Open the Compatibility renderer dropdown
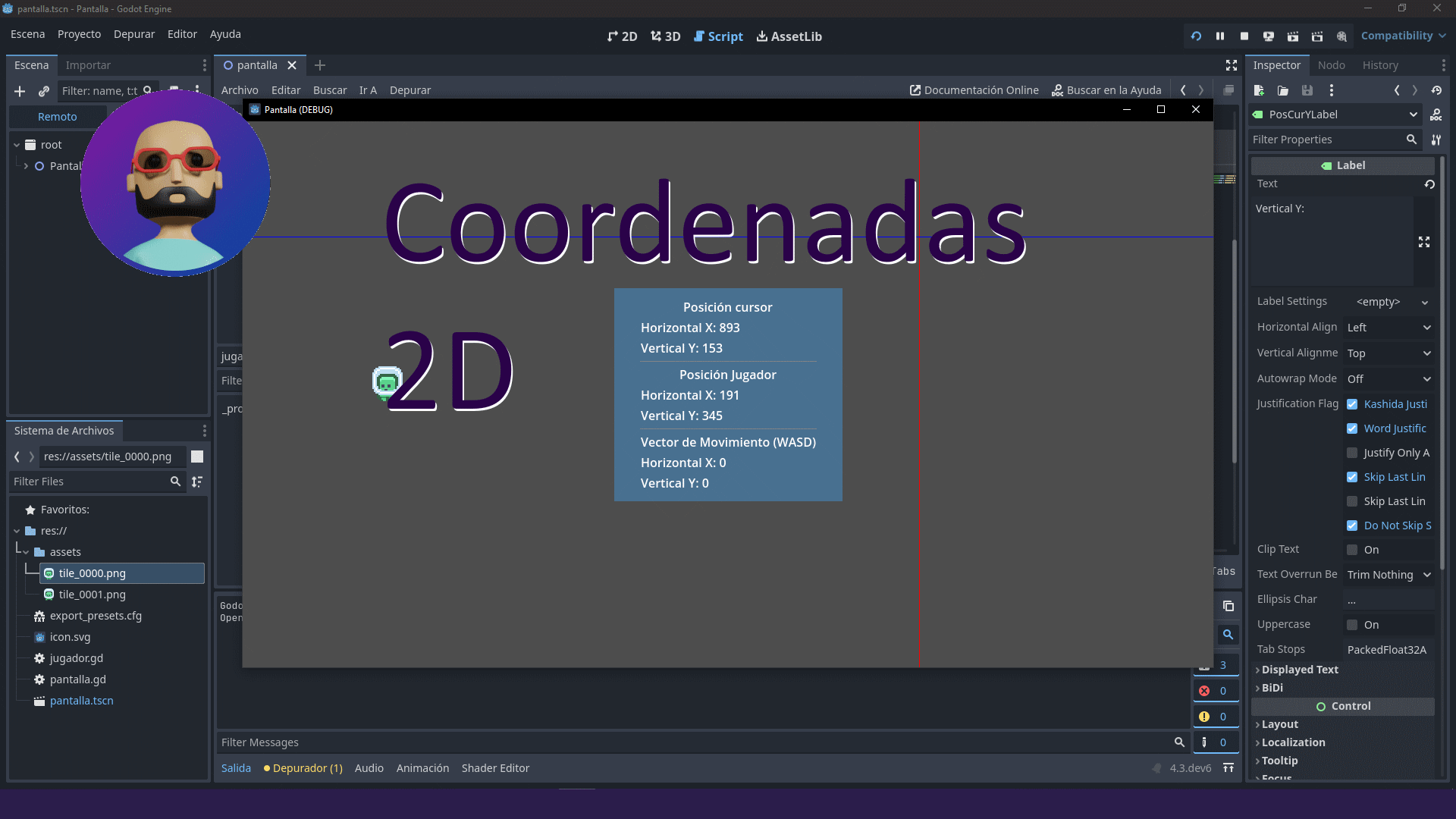Screen dimensions: 1456x819 point(1402,36)
